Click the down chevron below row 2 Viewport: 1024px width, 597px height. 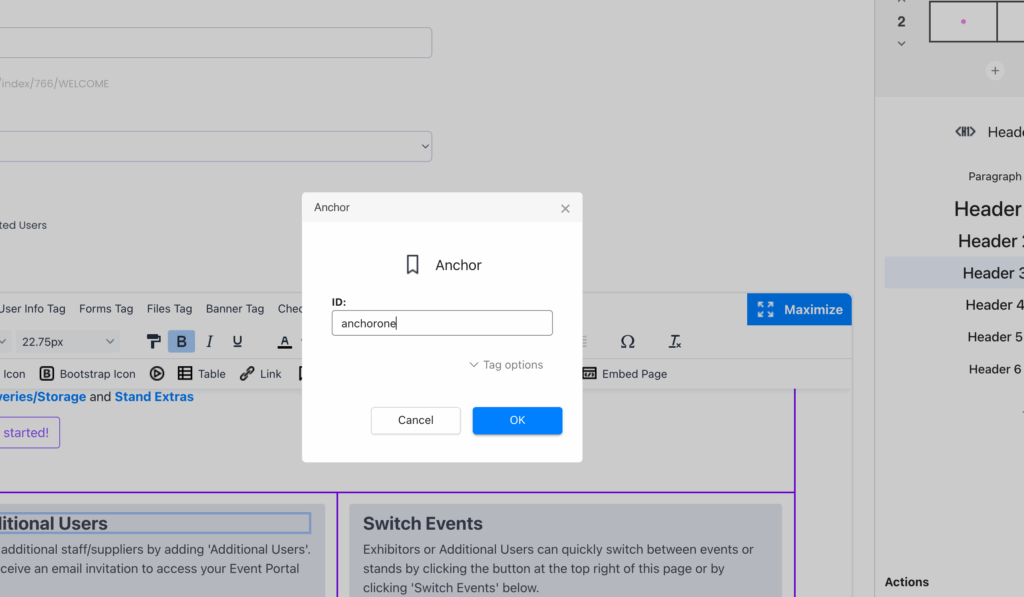click(901, 44)
